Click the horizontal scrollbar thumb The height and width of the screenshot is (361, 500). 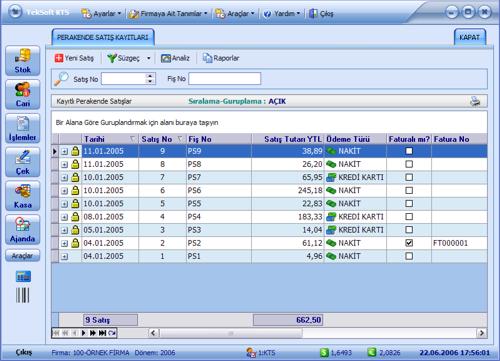231,333
